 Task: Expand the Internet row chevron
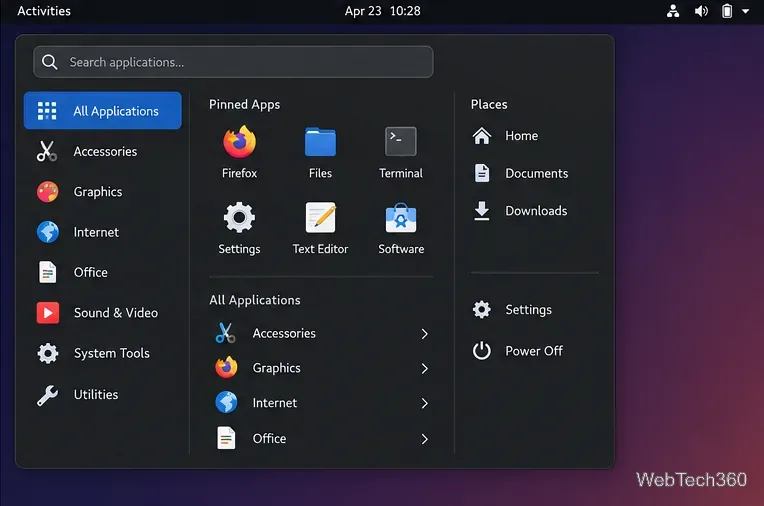tap(424, 403)
